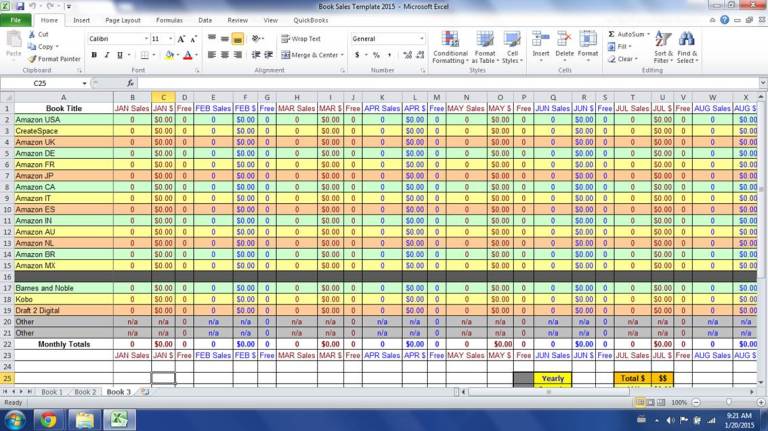This screenshot has height=431, width=768.
Task: Toggle Italic formatting
Action: [x=106, y=55]
